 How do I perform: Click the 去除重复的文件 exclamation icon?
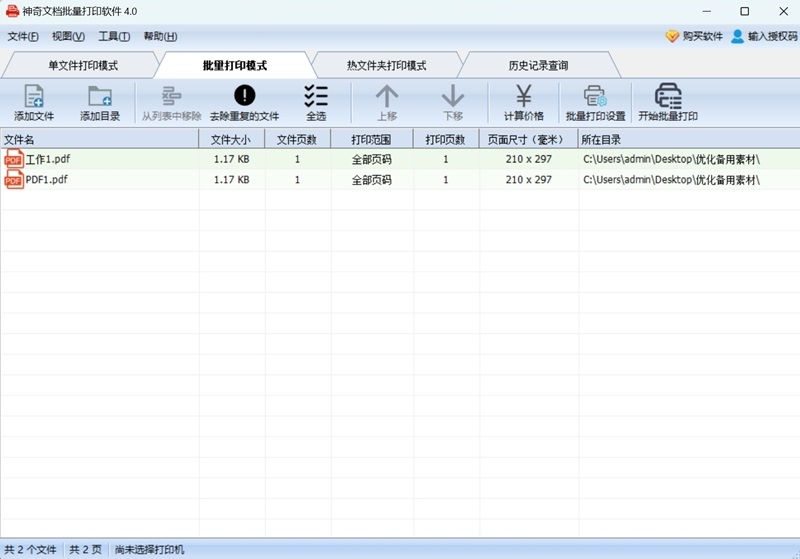[x=244, y=95]
